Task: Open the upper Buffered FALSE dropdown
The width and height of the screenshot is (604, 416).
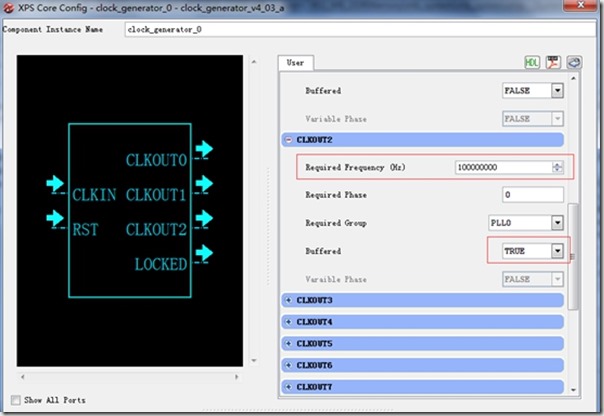Action: coord(557,91)
